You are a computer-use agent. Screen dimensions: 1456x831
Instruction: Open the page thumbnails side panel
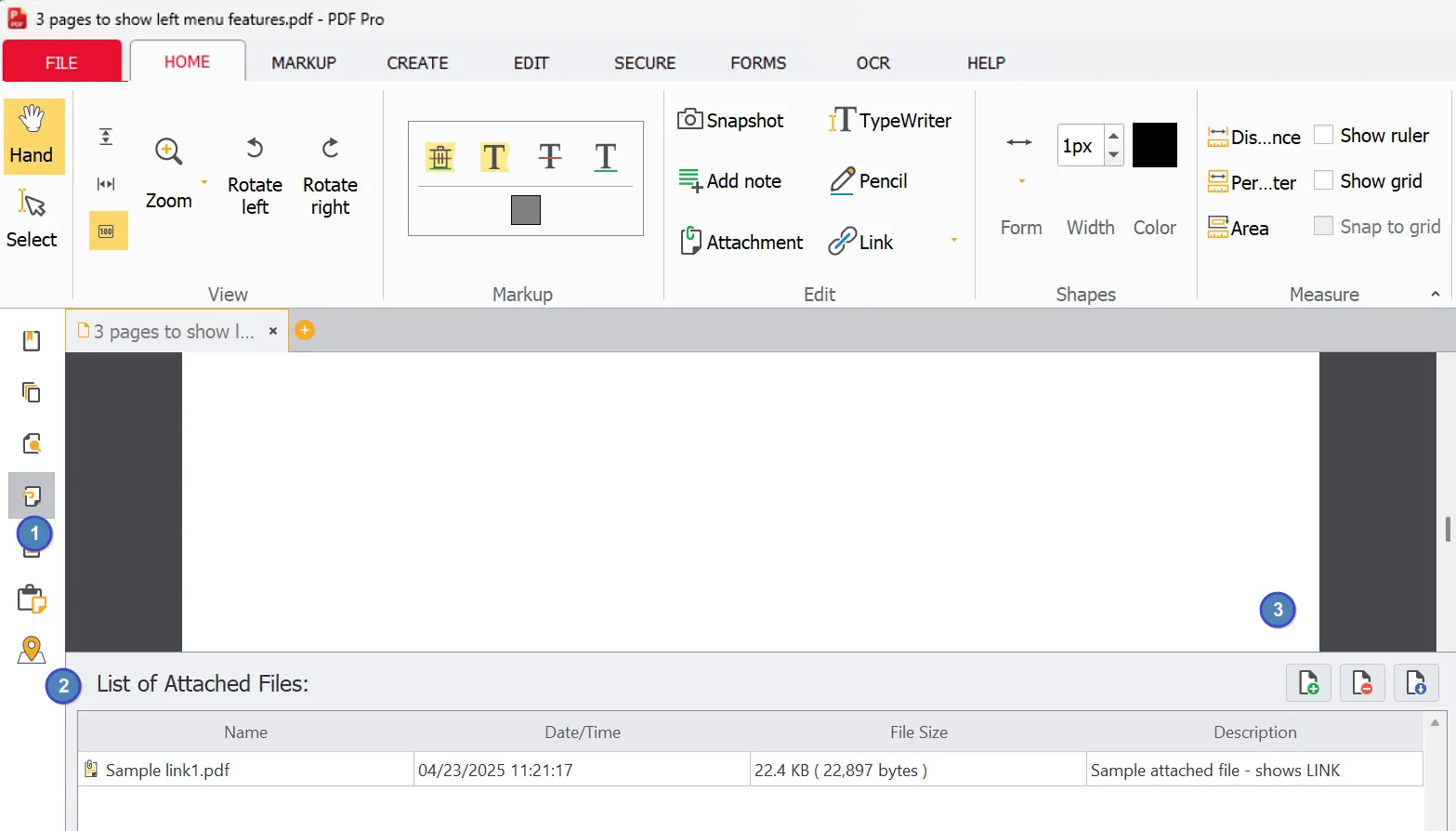point(32,392)
